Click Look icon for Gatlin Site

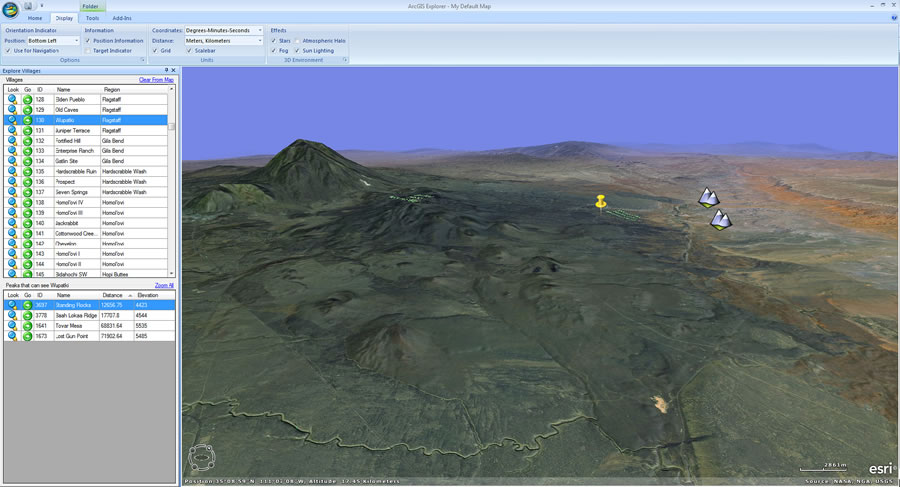click(13, 161)
